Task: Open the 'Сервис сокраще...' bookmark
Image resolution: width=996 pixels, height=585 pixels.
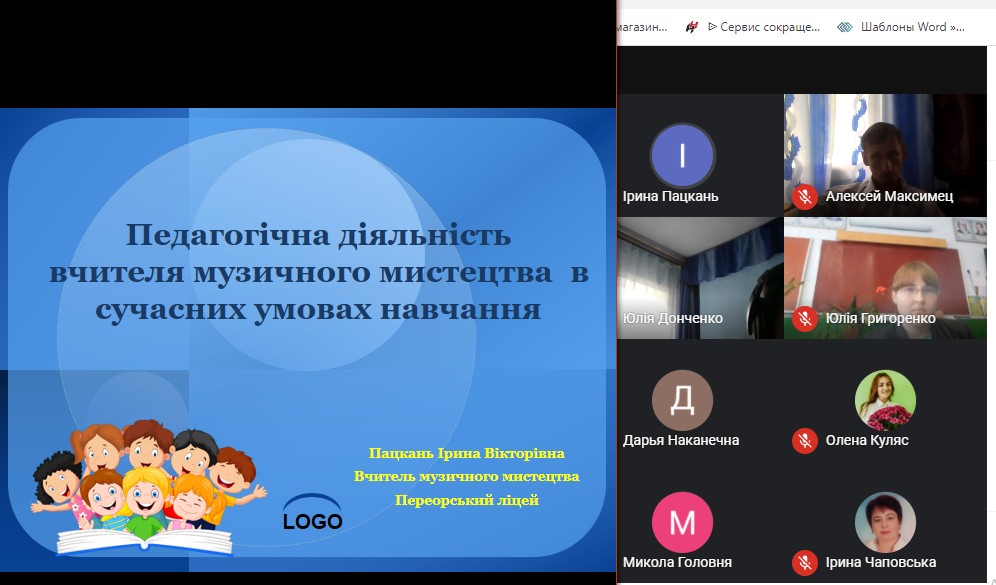Action: [763, 27]
